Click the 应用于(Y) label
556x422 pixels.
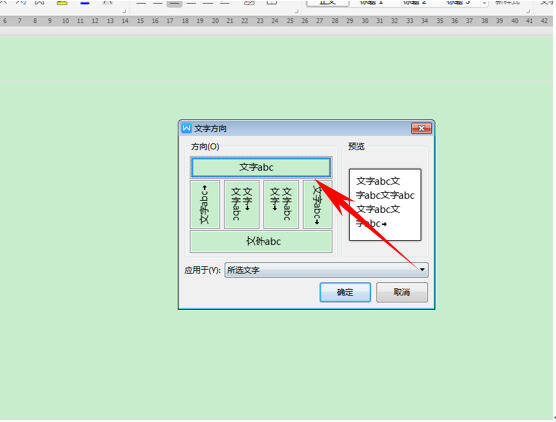202,270
